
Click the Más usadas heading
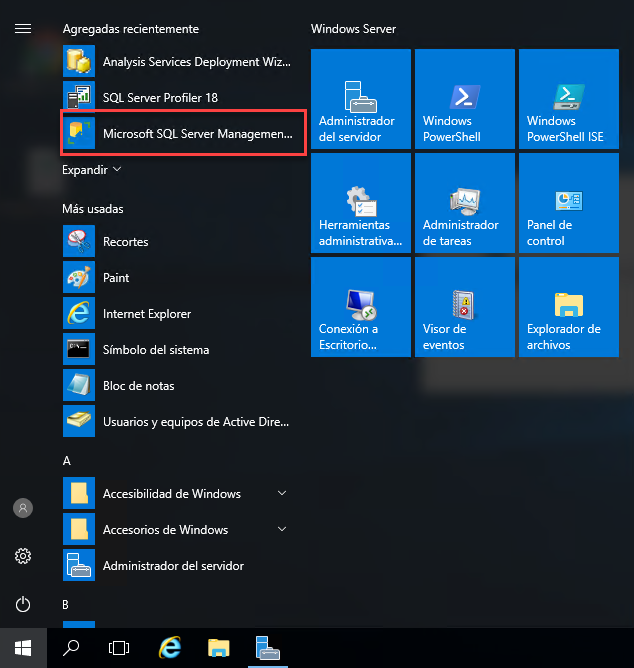(93, 209)
